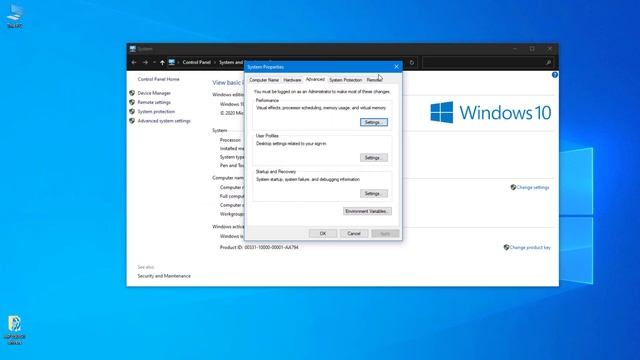Go forward in the System window
The width and height of the screenshot is (640, 360).
click(145, 62)
